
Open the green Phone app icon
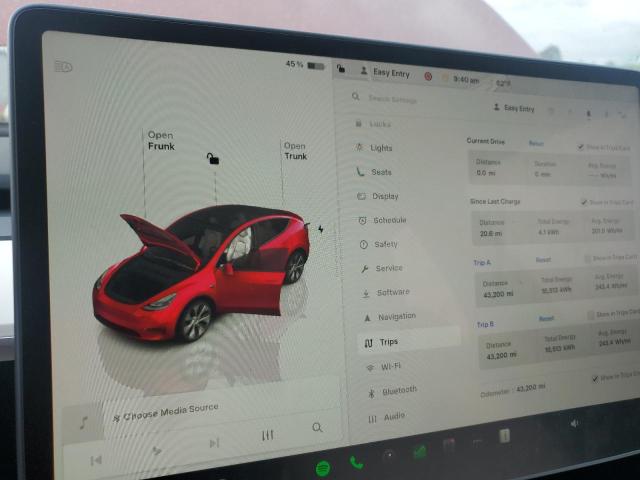click(x=356, y=463)
